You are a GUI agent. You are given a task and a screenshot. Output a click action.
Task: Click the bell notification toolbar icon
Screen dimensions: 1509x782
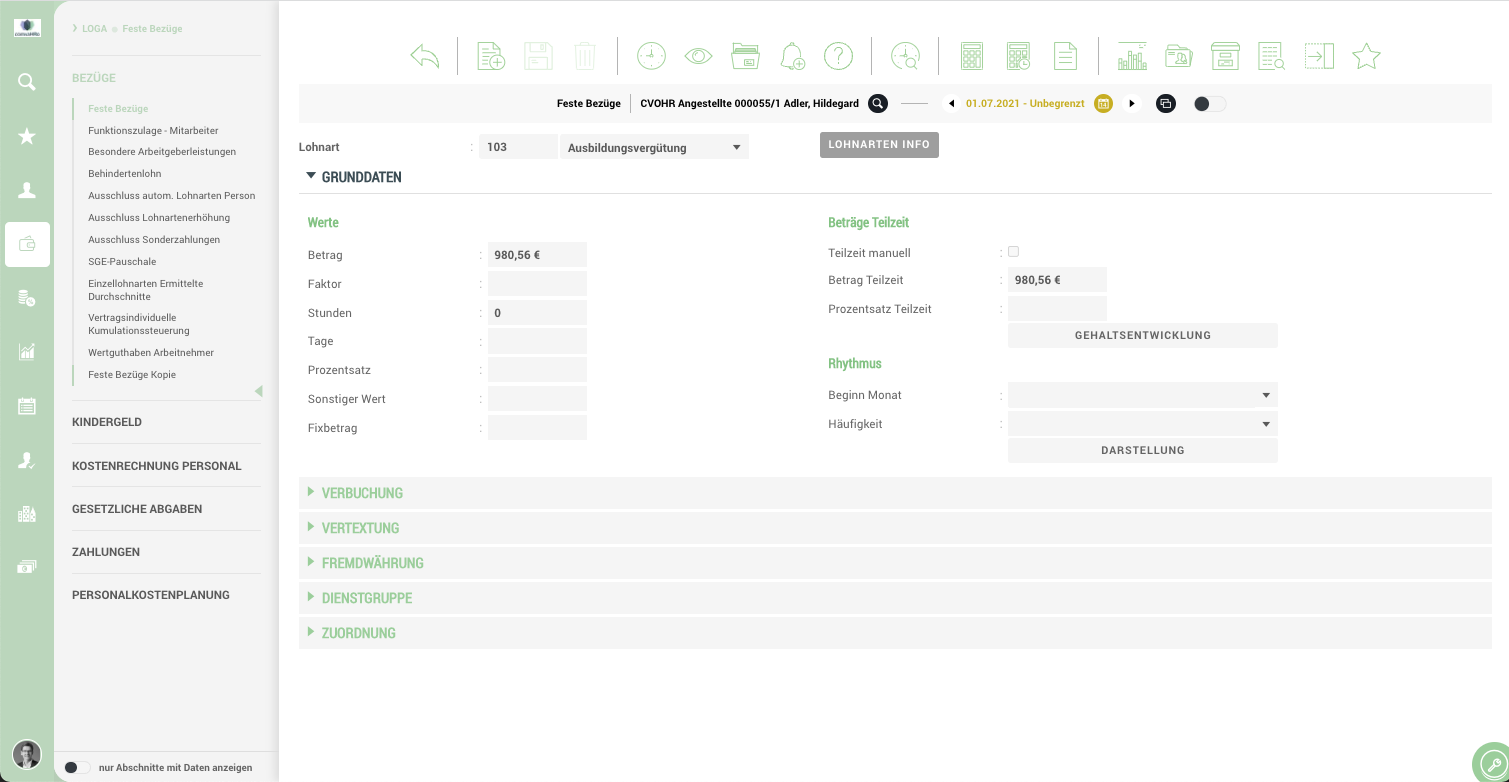792,56
